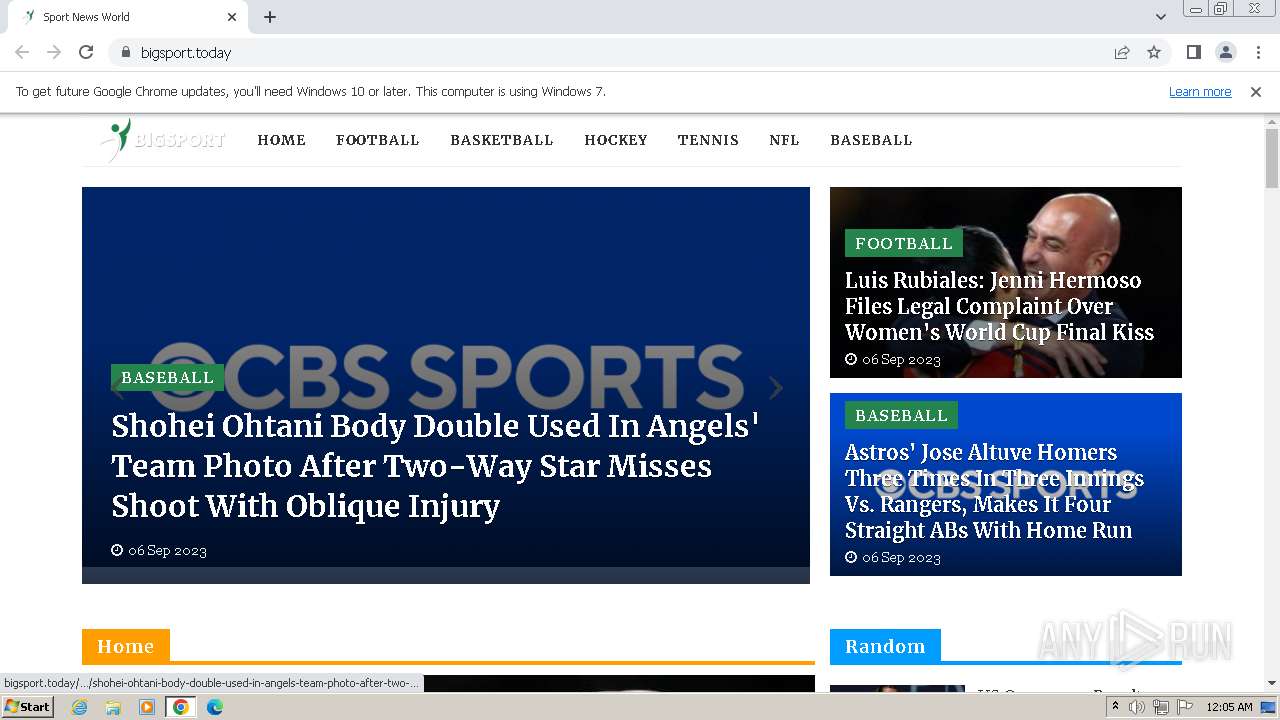The height and width of the screenshot is (720, 1280).
Task: Share this page using the share icon
Action: pyautogui.click(x=1122, y=52)
